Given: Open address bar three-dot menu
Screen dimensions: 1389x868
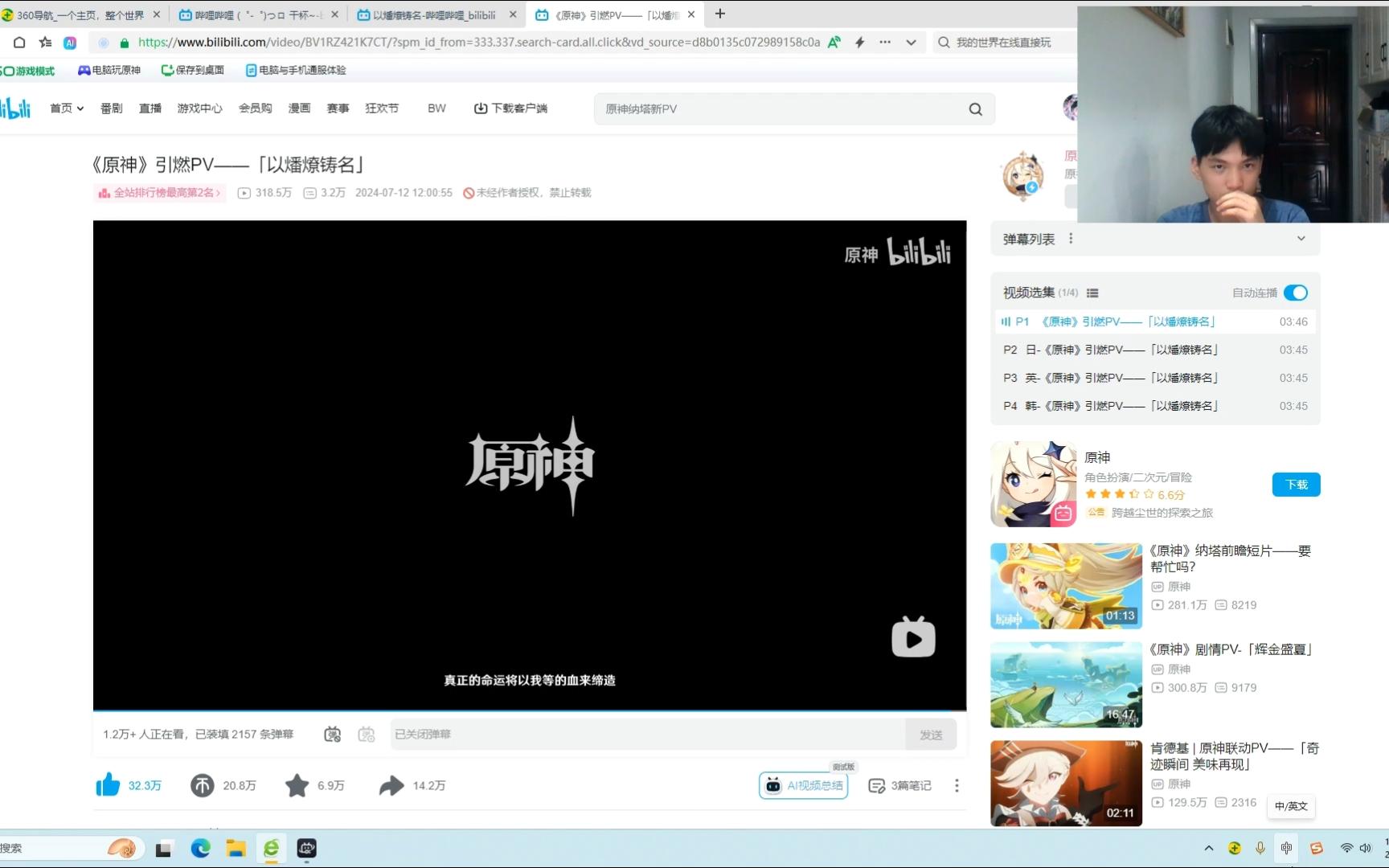Looking at the screenshot, I should (885, 43).
